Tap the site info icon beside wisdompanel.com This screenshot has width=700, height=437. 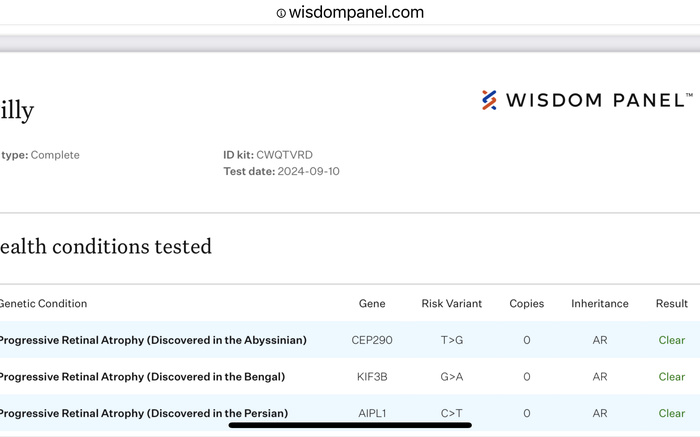[281, 13]
